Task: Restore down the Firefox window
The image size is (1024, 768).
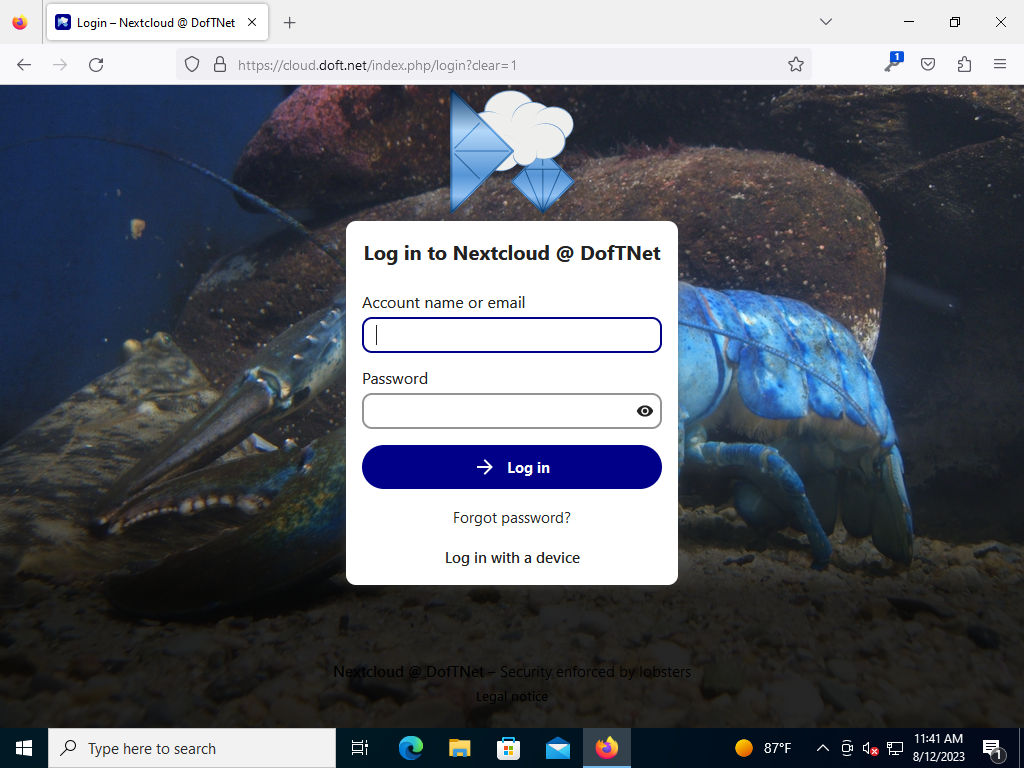Action: 955,22
